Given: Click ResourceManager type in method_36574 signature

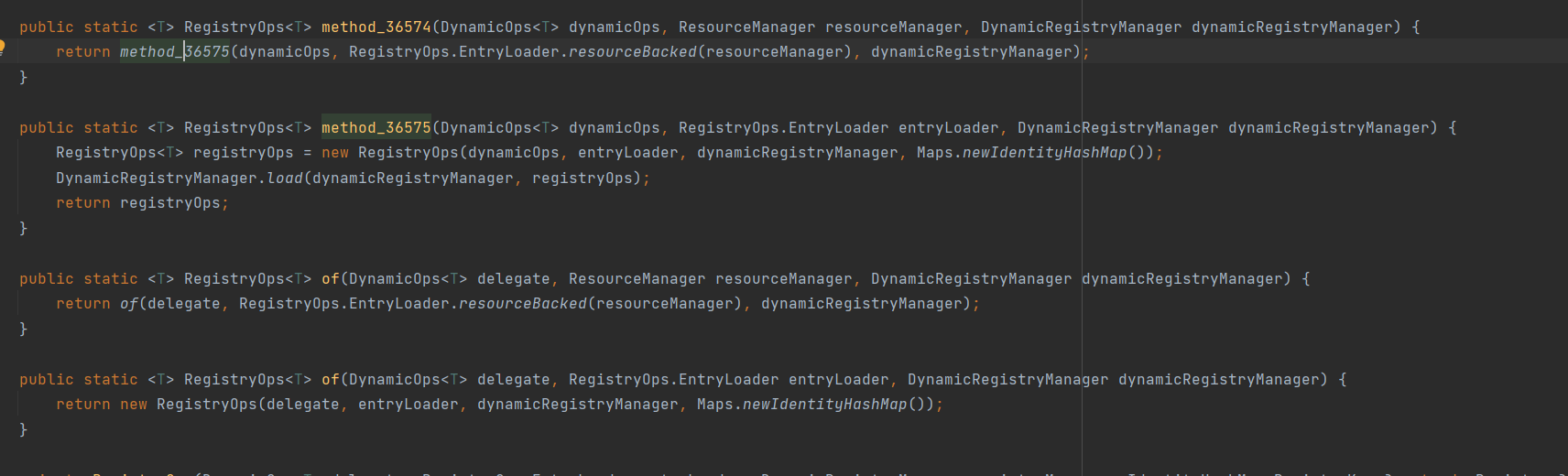Looking at the screenshot, I should point(747,27).
